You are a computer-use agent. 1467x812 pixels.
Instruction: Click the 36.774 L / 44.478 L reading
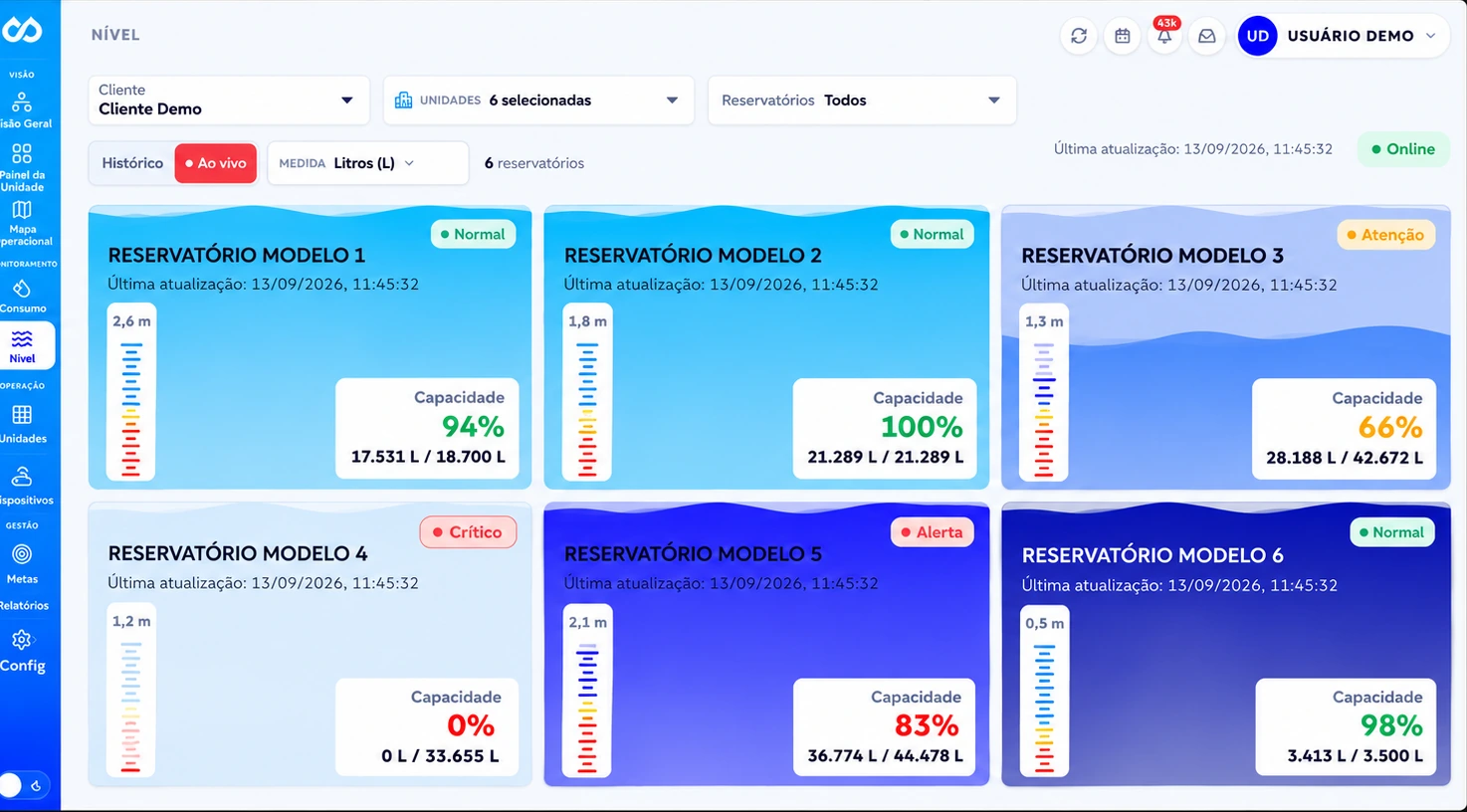coord(885,756)
